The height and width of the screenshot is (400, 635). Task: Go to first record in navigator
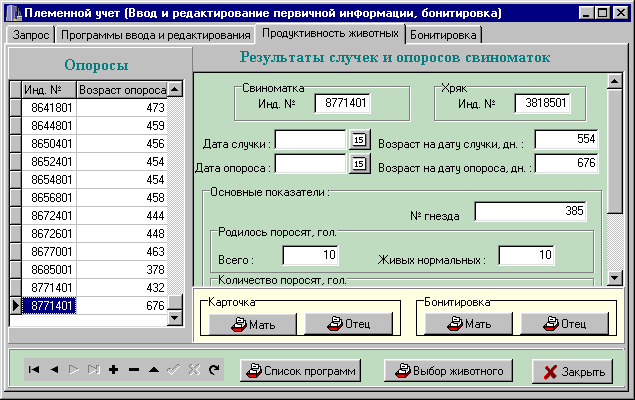(34, 369)
